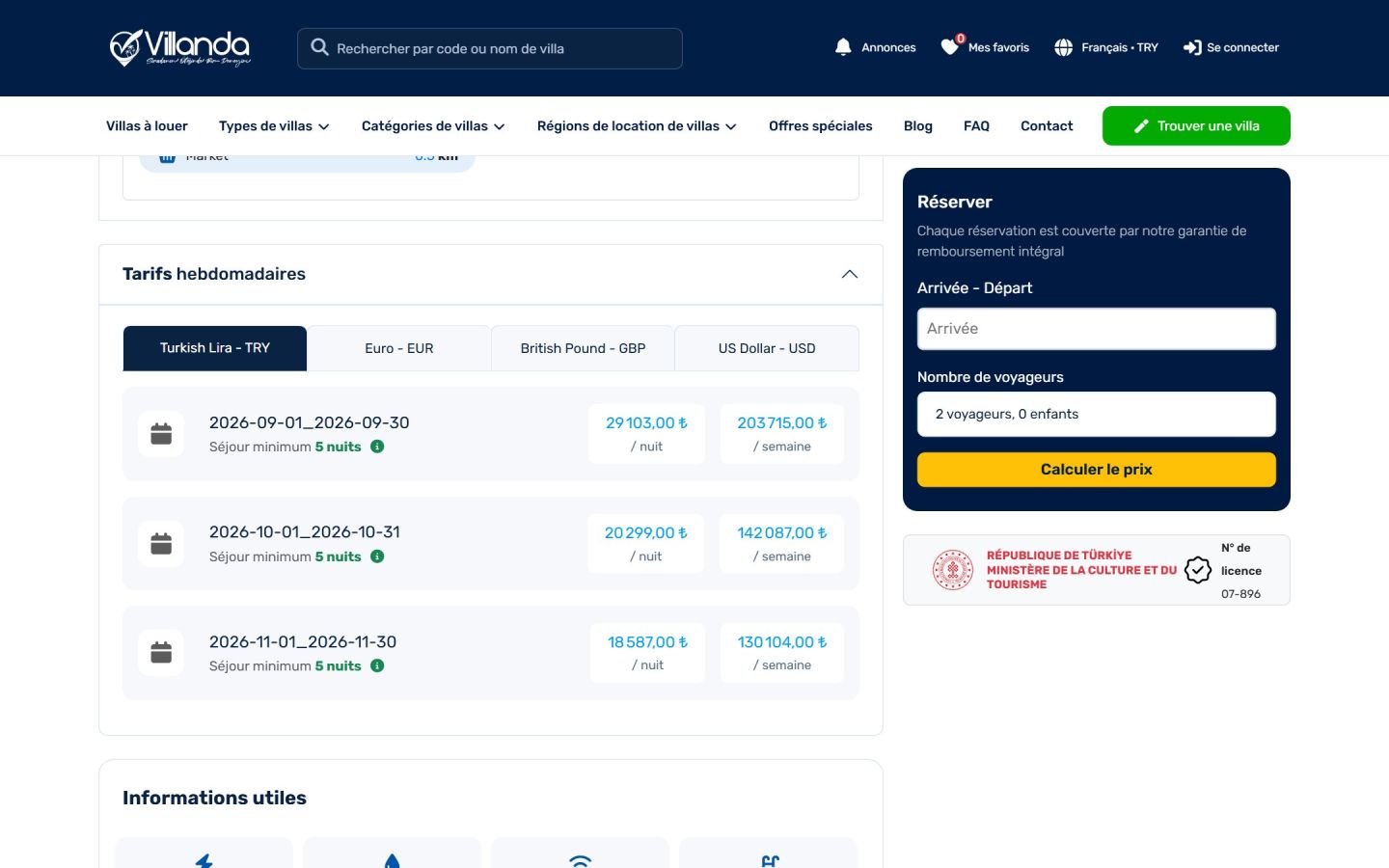Click the Arrivée date input field
This screenshot has width=1389, height=868.
coord(1096,329)
